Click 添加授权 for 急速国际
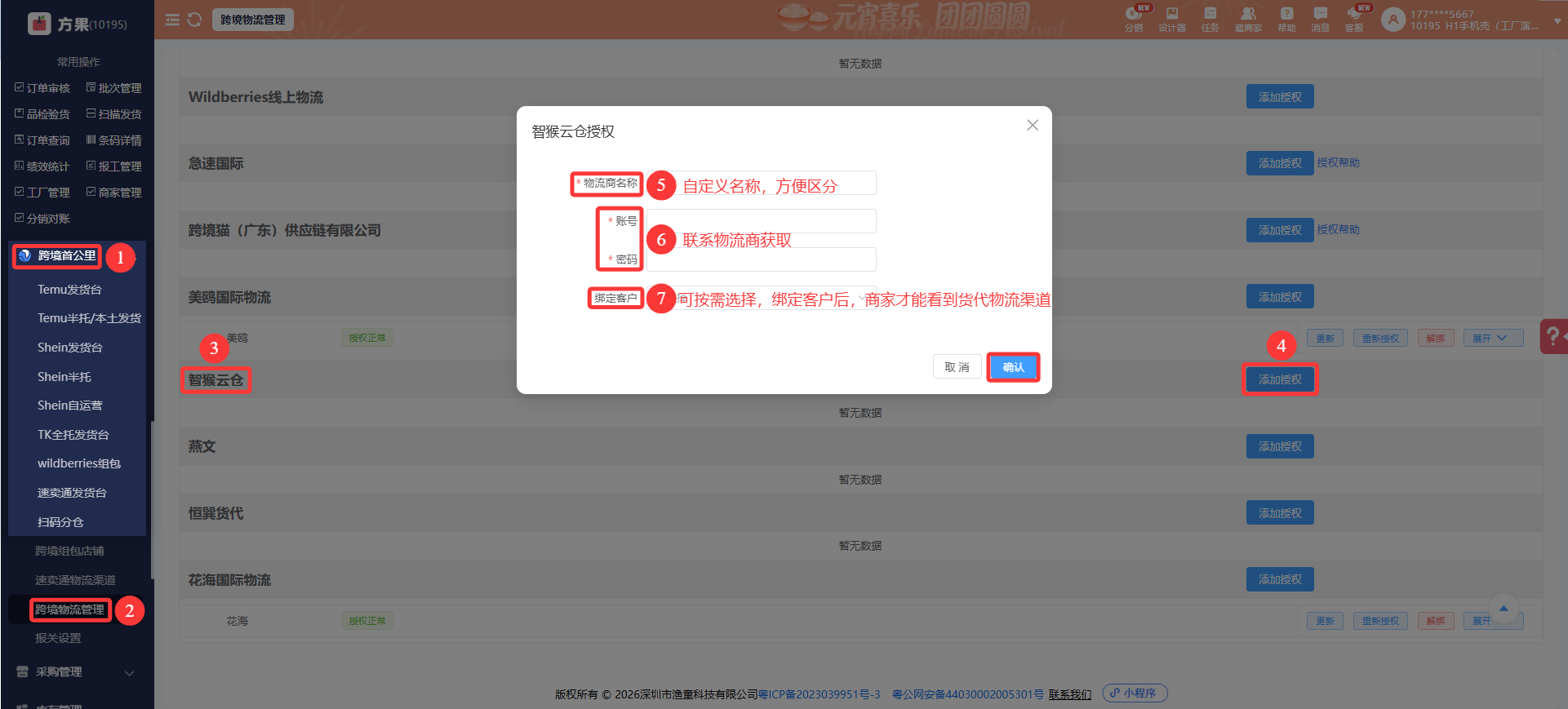 click(1280, 163)
